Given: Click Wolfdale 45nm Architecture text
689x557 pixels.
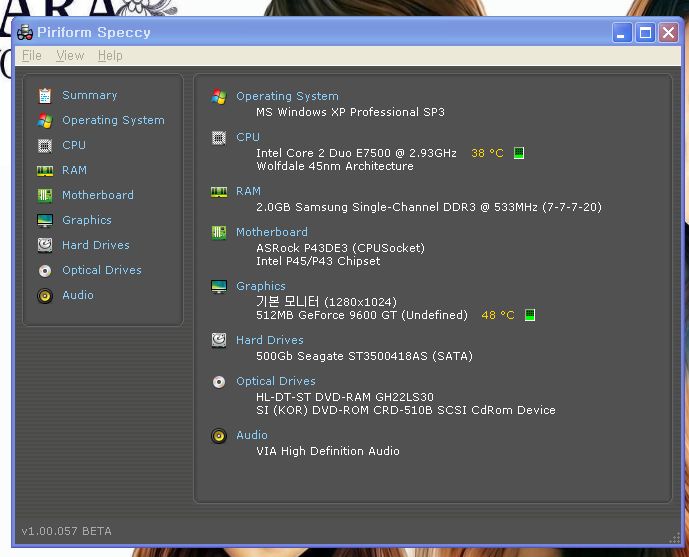Looking at the screenshot, I should point(335,166).
